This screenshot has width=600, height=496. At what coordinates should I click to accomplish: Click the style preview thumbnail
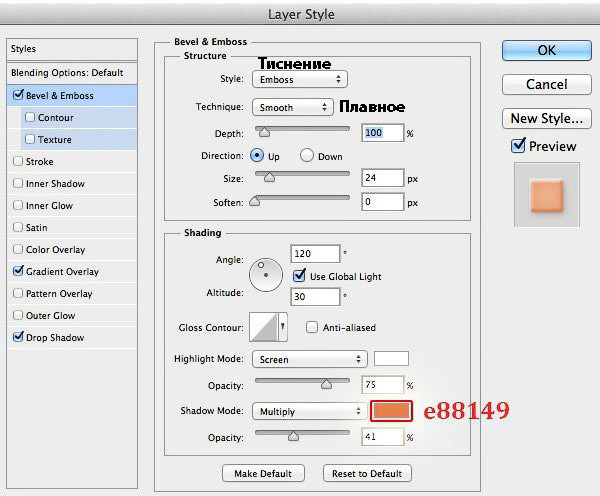point(546,195)
